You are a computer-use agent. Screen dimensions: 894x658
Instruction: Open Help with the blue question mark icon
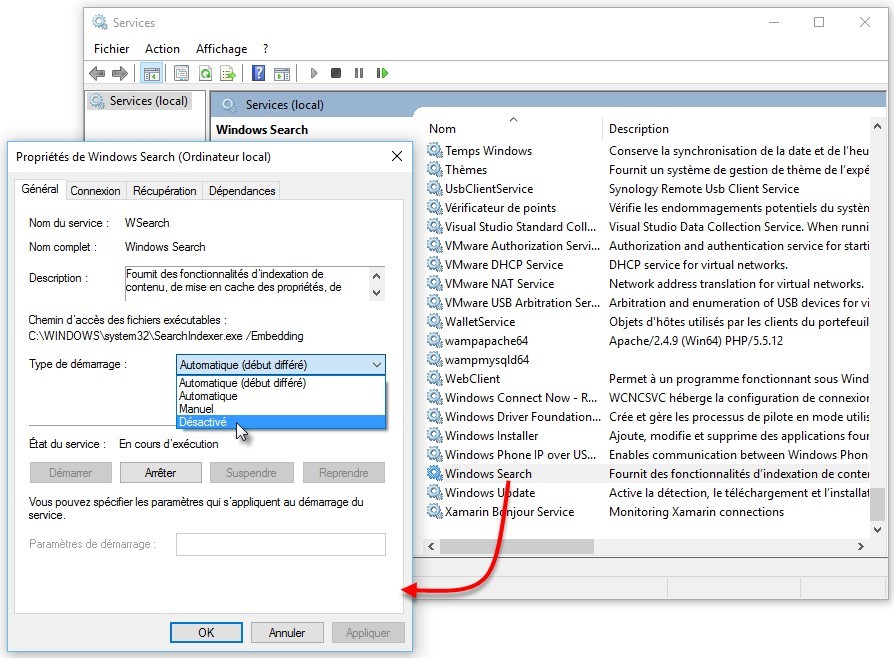click(258, 73)
